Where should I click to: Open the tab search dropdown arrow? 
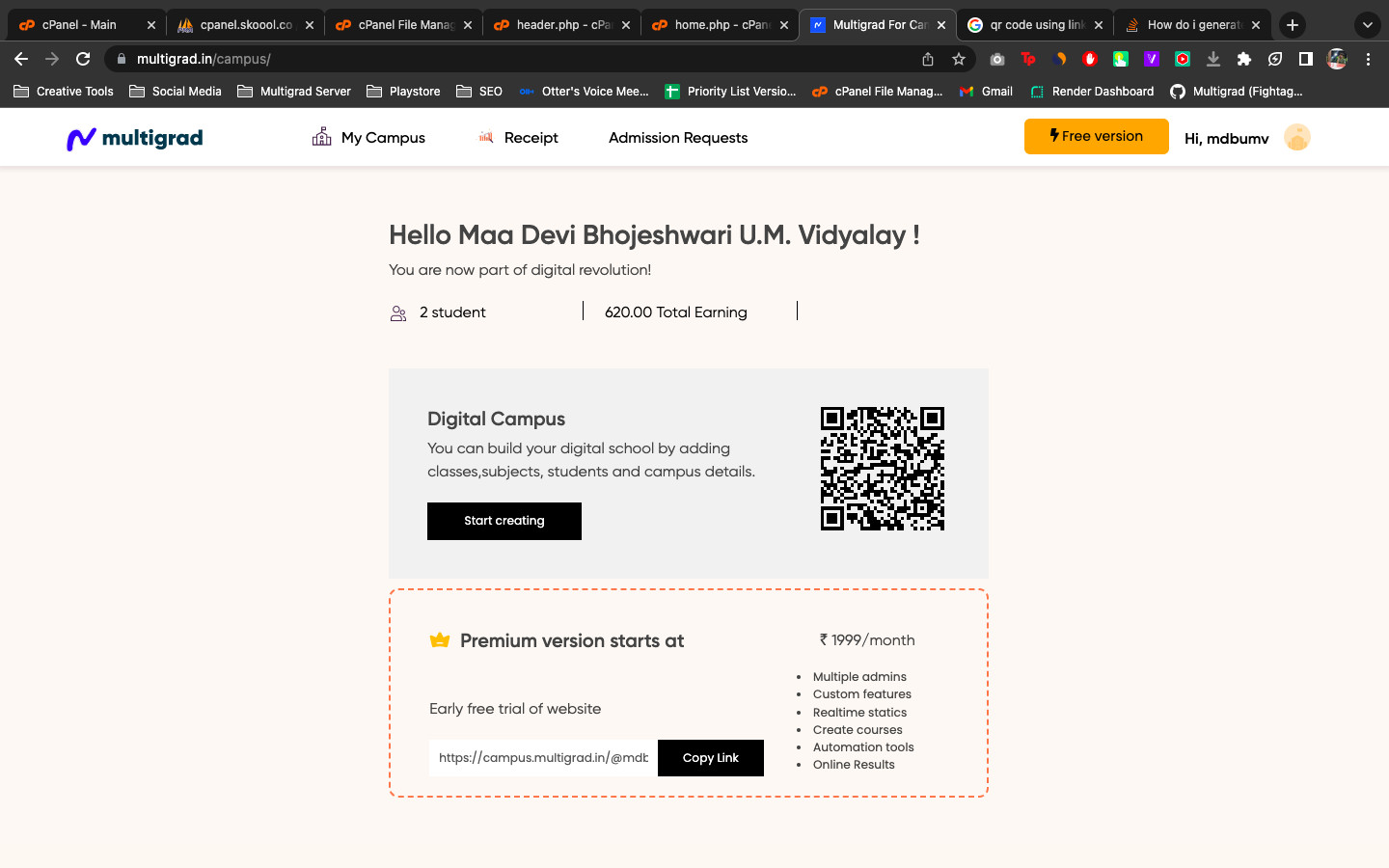(1368, 25)
